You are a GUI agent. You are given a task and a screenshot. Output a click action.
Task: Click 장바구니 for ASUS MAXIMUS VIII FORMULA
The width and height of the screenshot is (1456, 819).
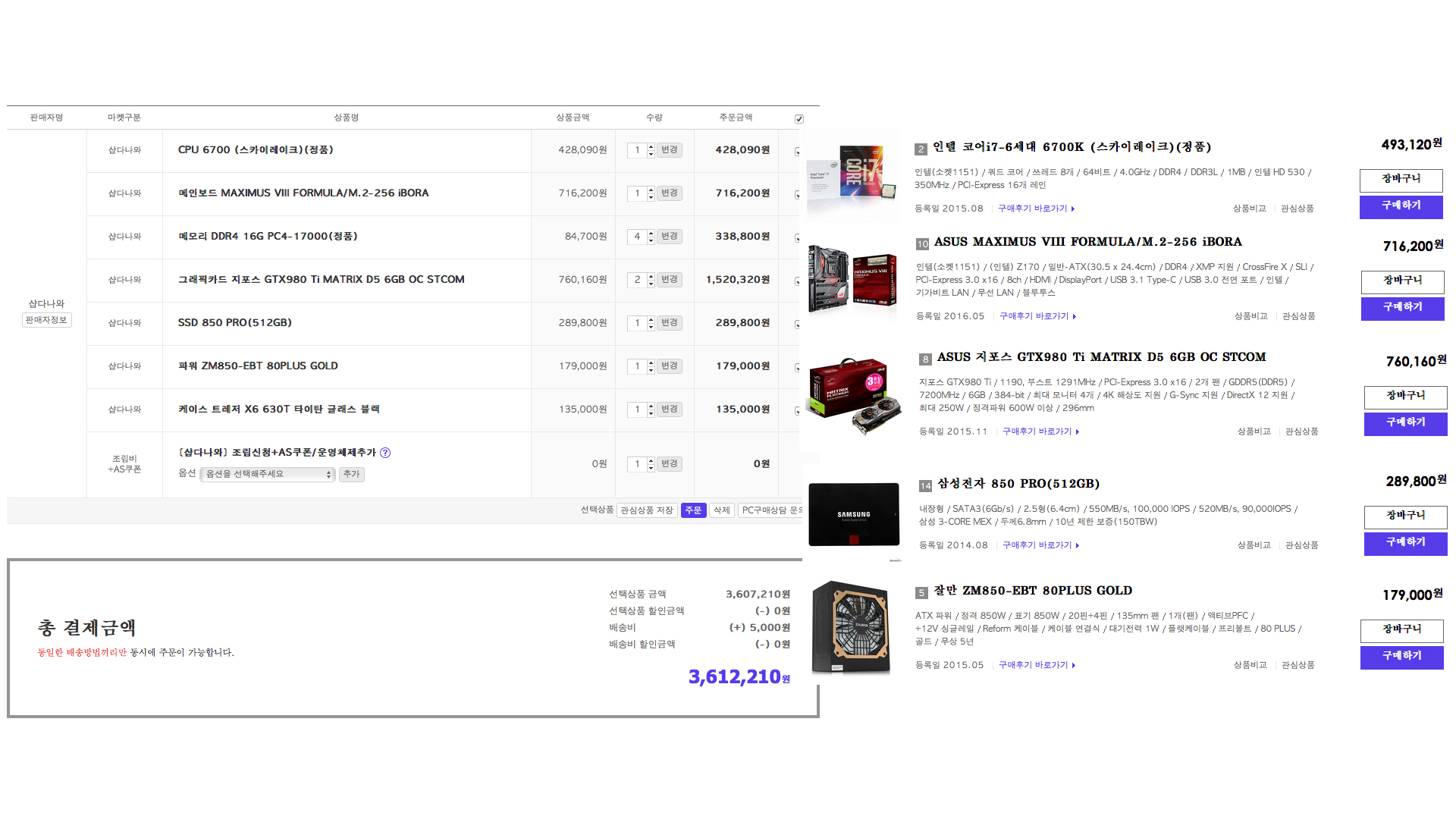coord(1402,281)
